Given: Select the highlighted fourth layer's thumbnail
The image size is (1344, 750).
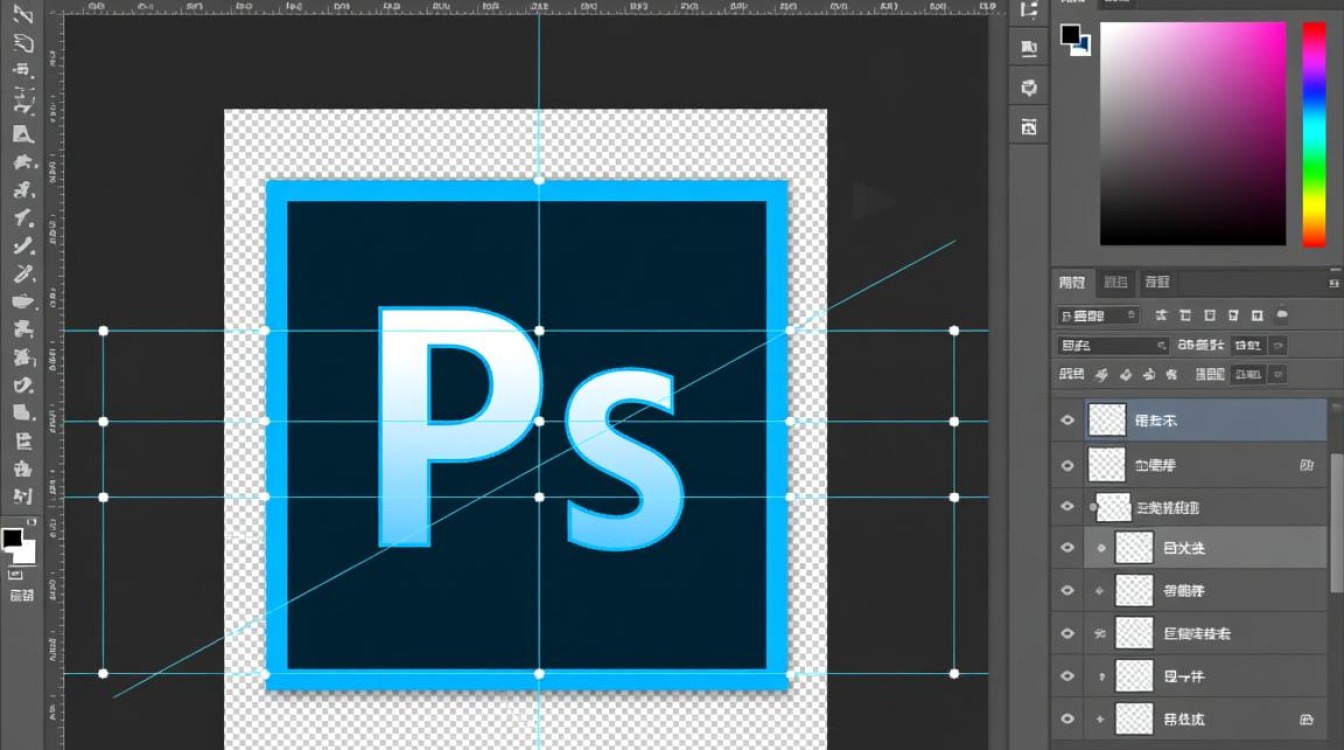Looking at the screenshot, I should point(1134,548).
